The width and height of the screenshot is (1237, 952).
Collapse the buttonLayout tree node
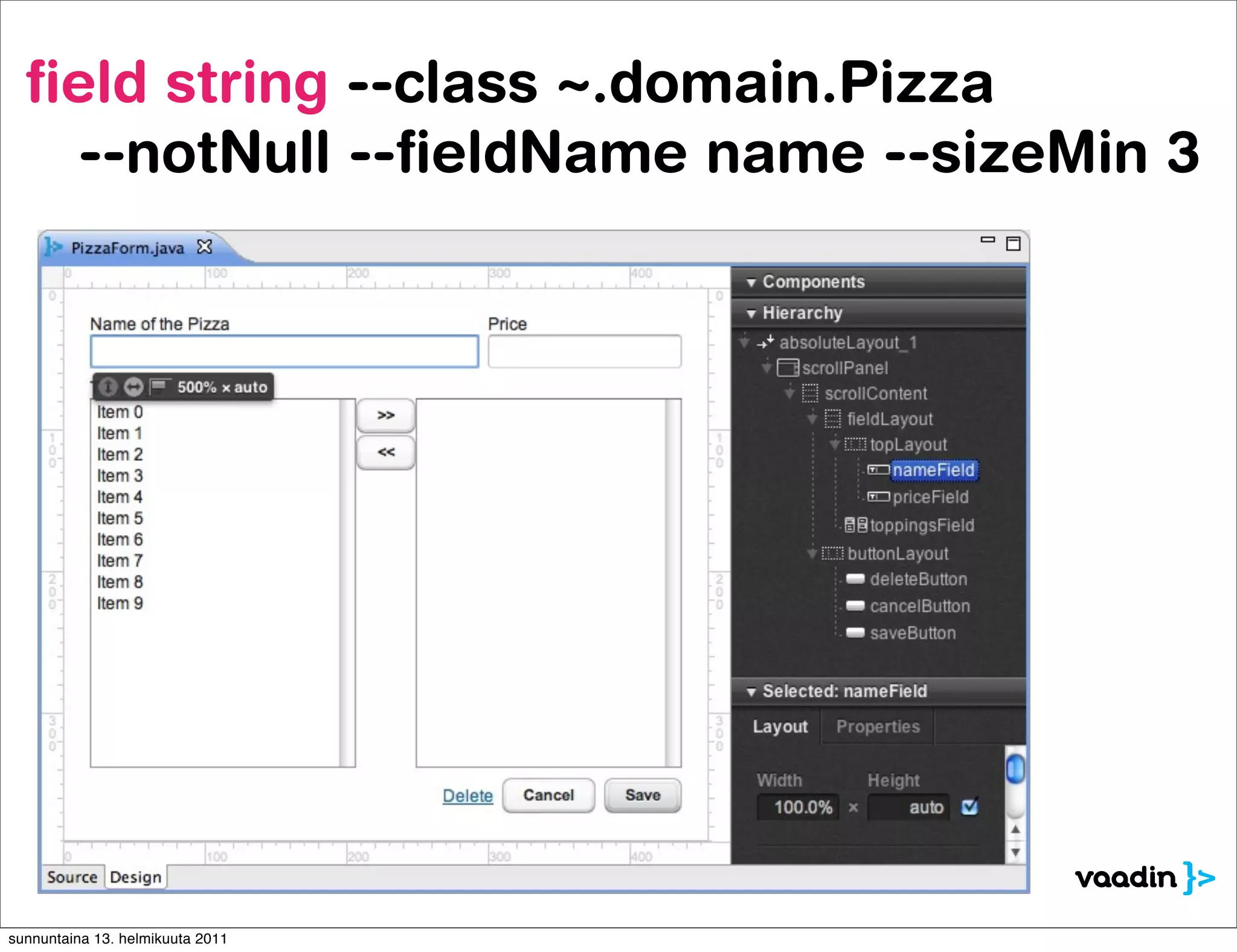point(812,553)
